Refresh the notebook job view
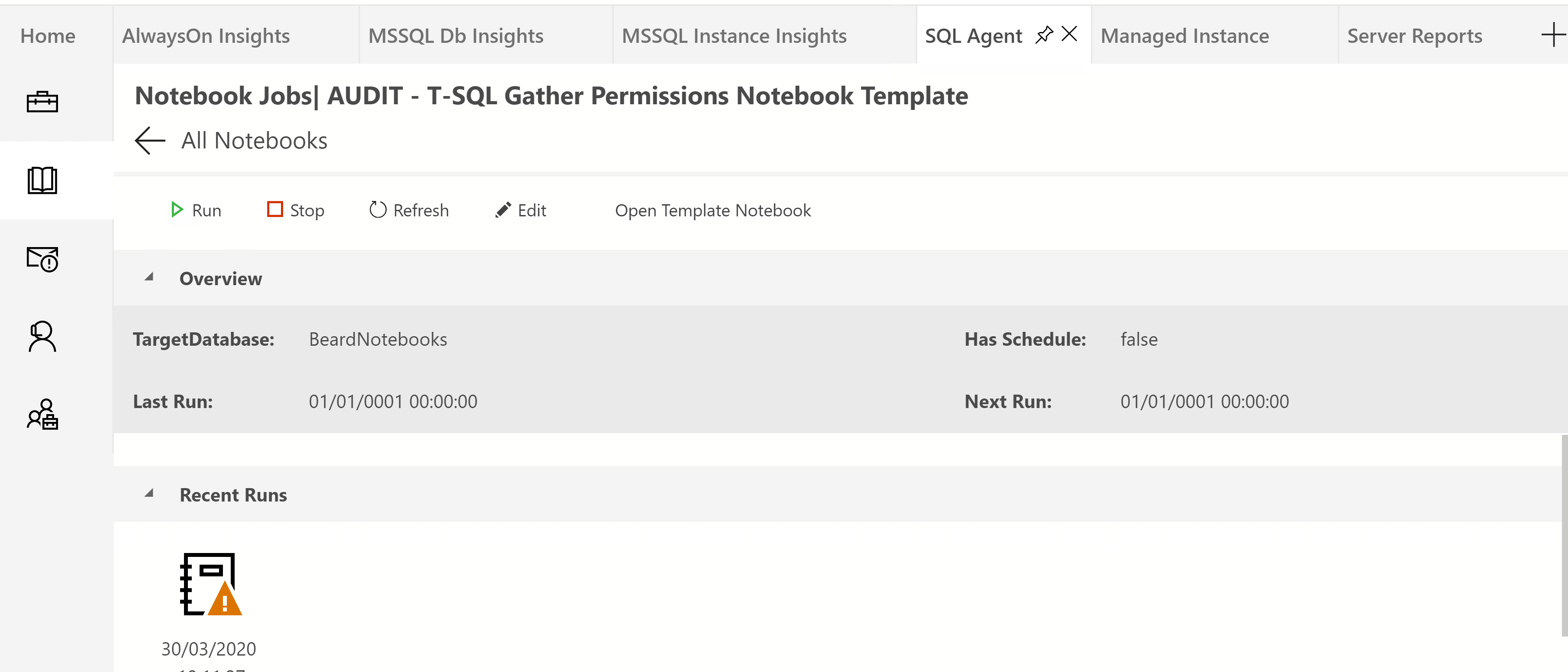Image resolution: width=1568 pixels, height=672 pixels. (x=409, y=210)
